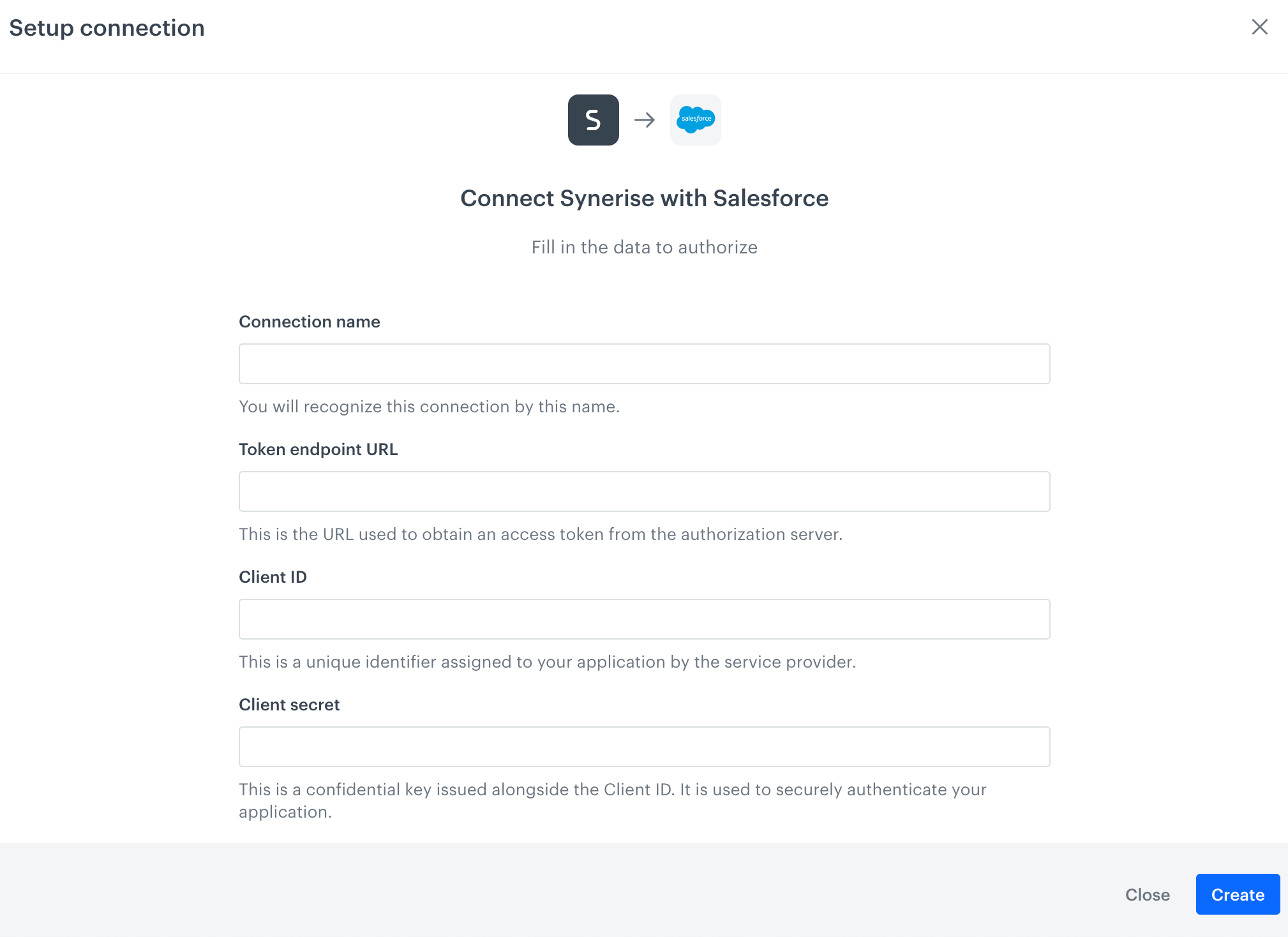Click the Client ID label
The width and height of the screenshot is (1288, 937).
[273, 577]
